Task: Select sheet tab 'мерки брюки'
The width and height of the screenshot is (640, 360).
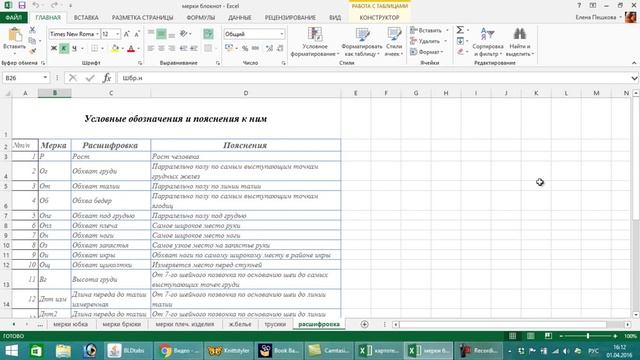Action: click(x=122, y=324)
